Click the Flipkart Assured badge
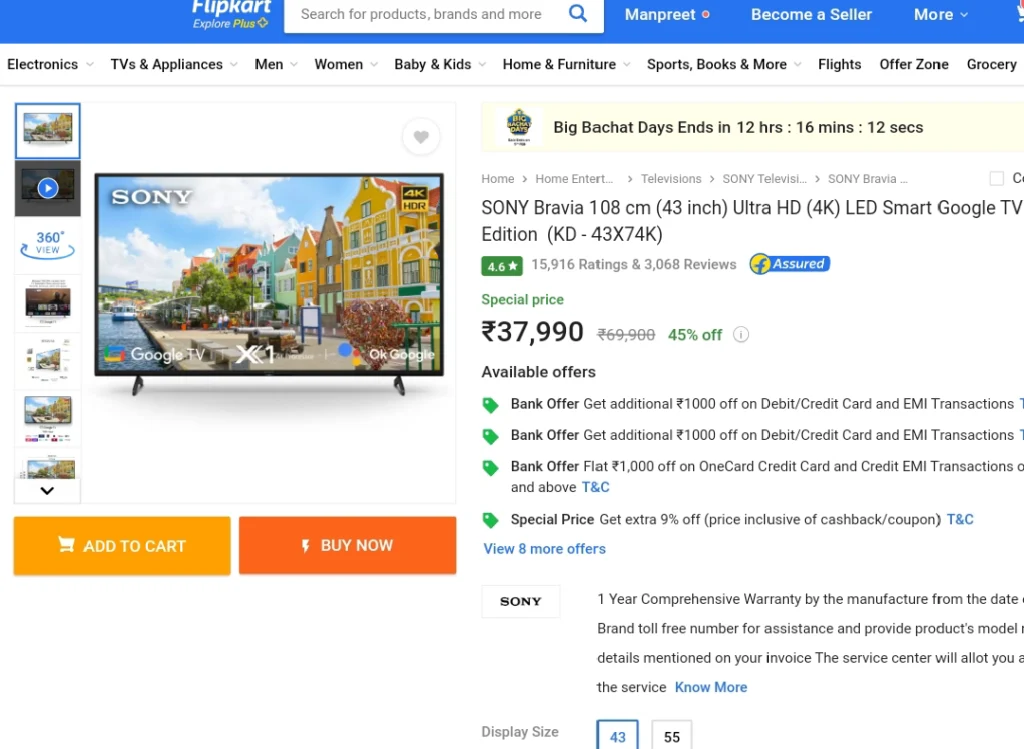The width and height of the screenshot is (1024, 749). pyautogui.click(x=790, y=264)
